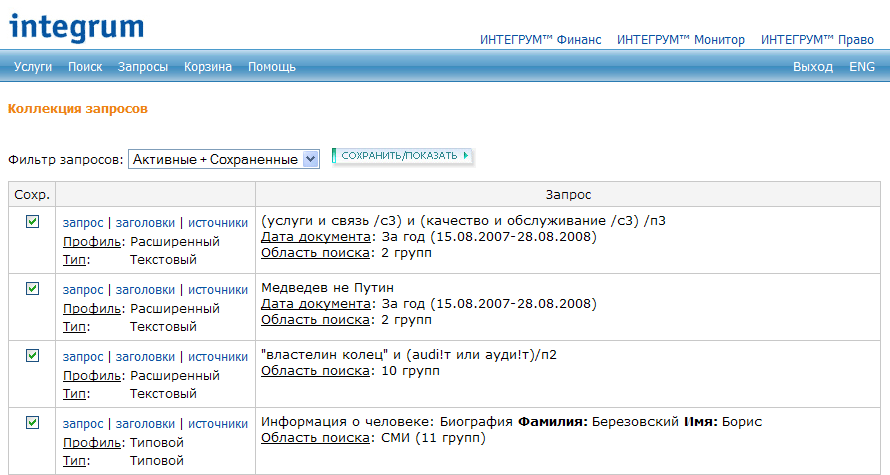Open ИНТЕГРУМ Монитор link
890x475 pixels.
[x=681, y=40]
